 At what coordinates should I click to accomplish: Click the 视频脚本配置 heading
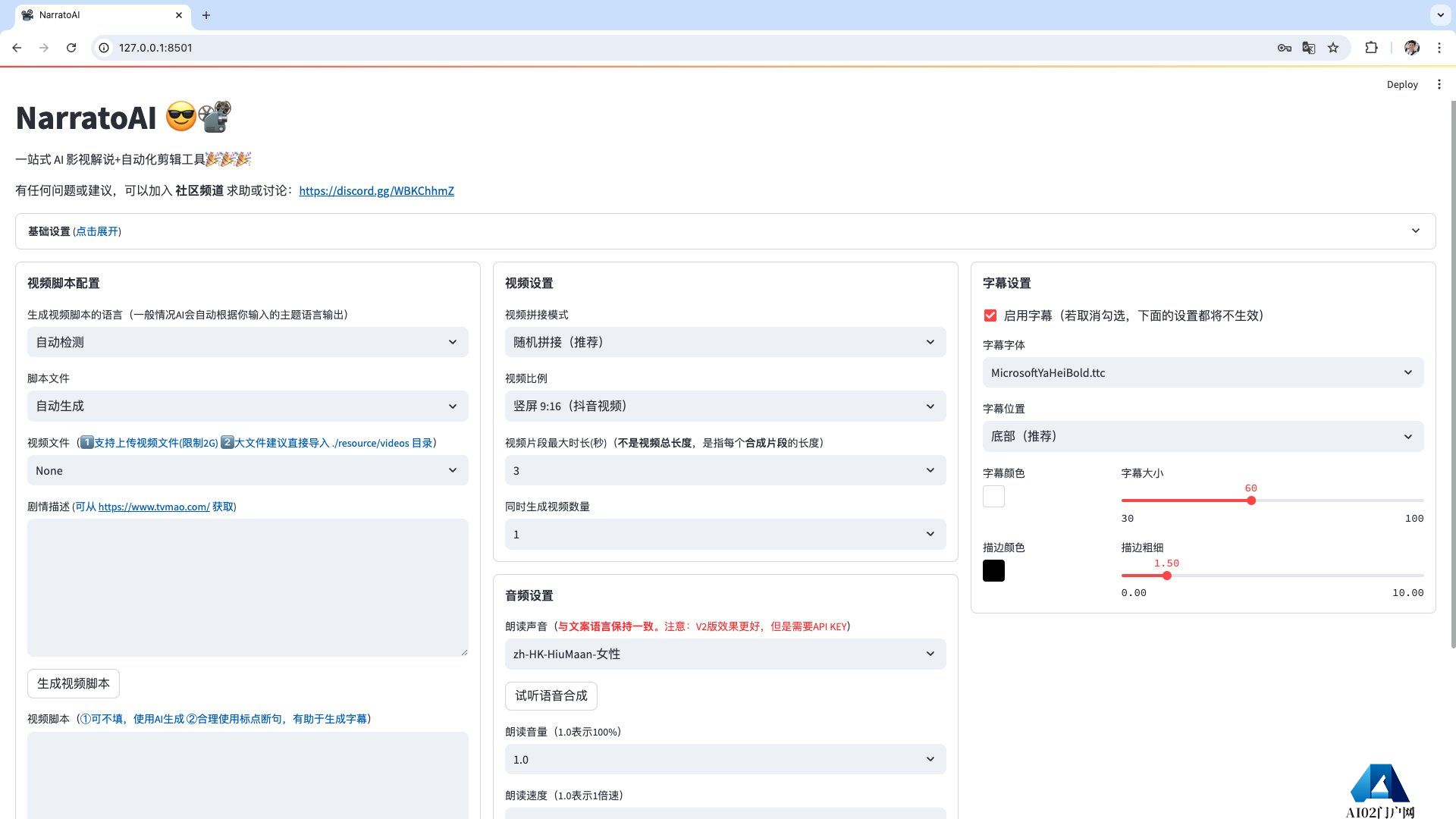(x=64, y=283)
